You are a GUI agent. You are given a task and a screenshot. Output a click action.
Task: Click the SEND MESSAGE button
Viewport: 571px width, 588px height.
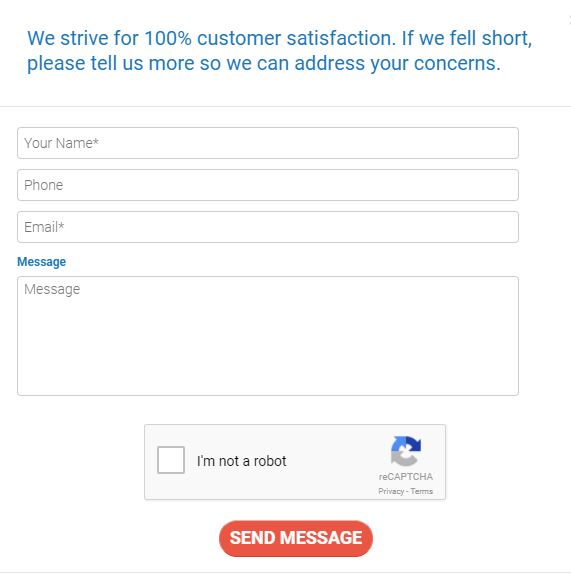(296, 538)
